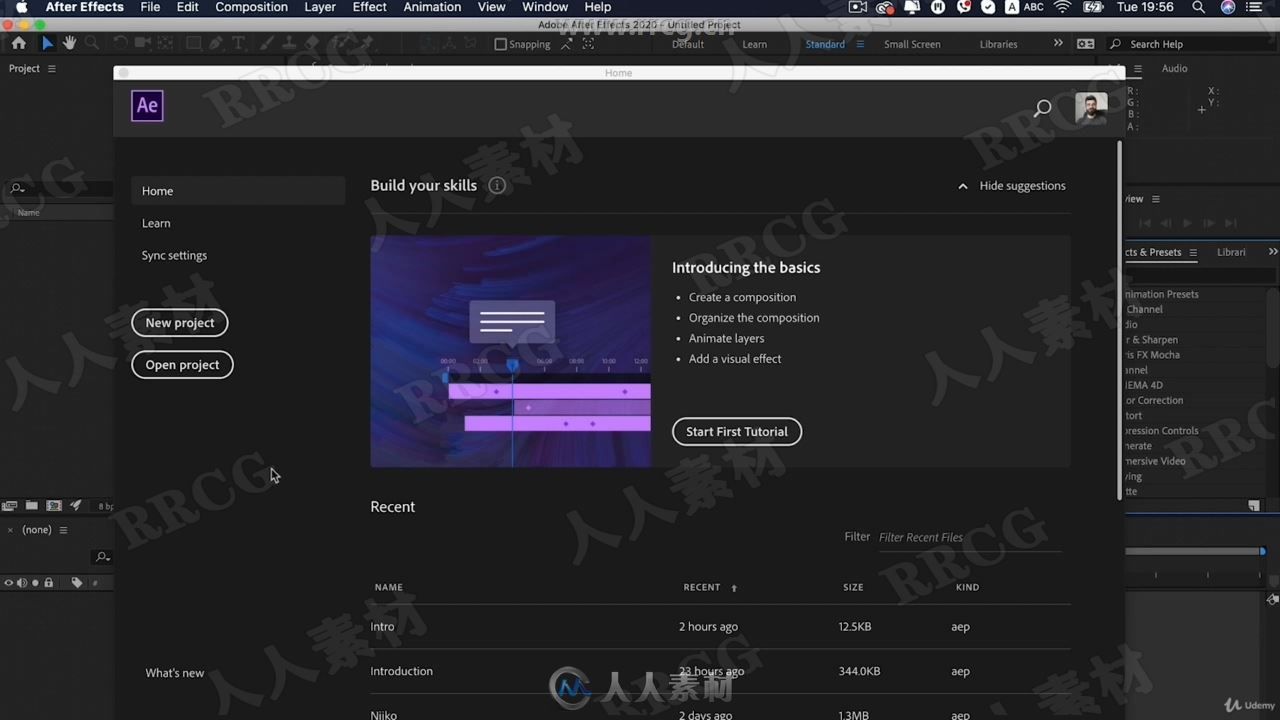The width and height of the screenshot is (1280, 720).
Task: Select the Brush tool
Action: (267, 43)
